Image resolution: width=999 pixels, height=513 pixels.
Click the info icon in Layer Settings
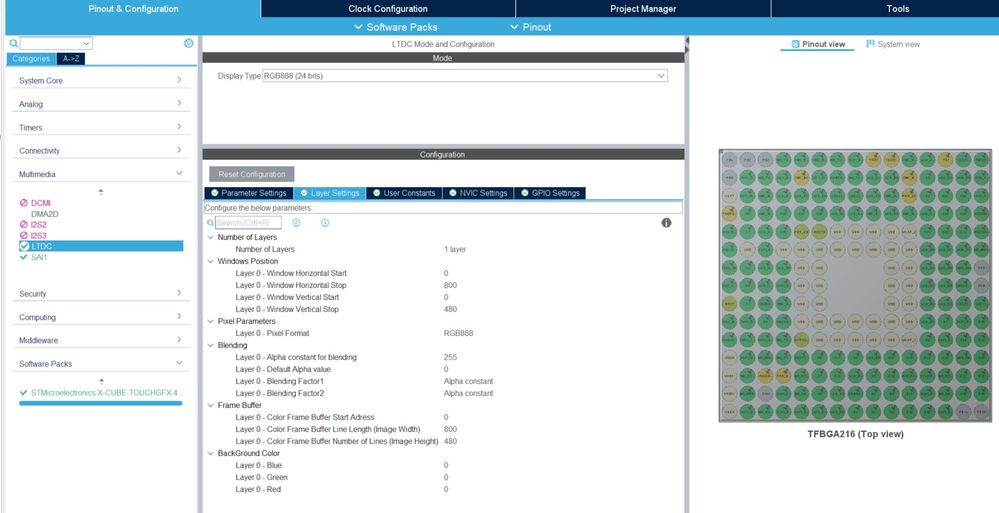coord(666,222)
